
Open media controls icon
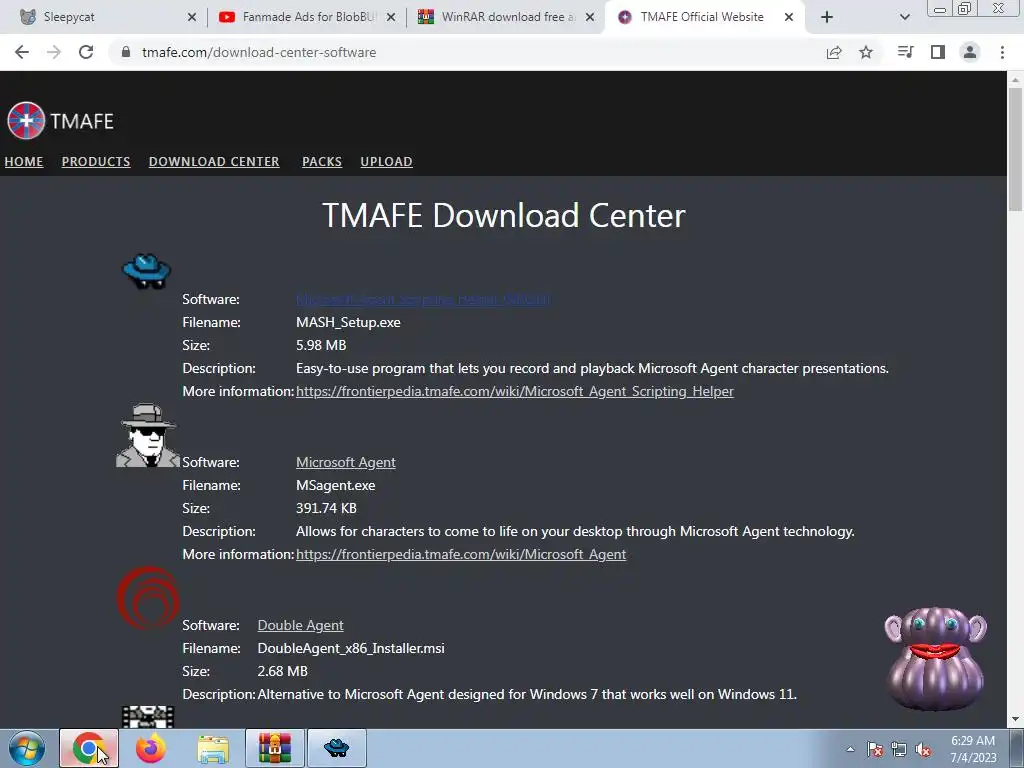pos(905,52)
